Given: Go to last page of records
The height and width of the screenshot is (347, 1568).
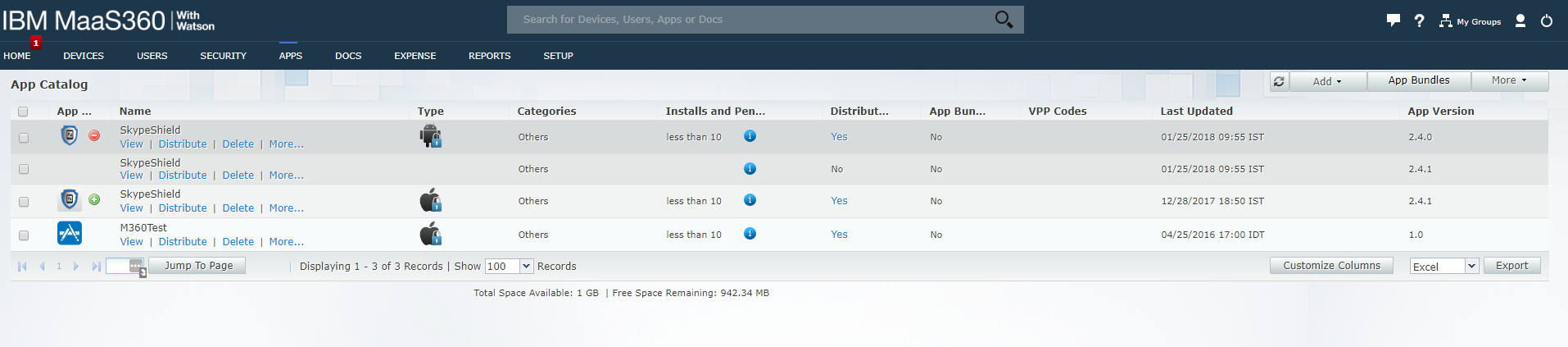Looking at the screenshot, I should [x=96, y=266].
